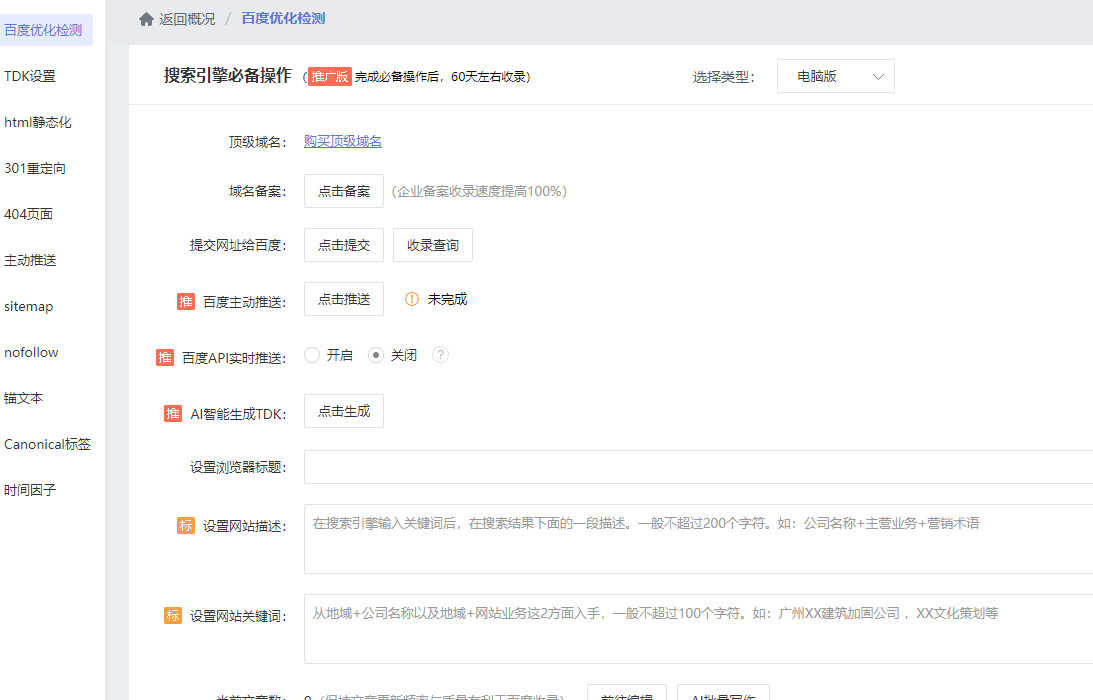The width and height of the screenshot is (1093, 700).
Task: Click into the 设置网站描述 textarea
Action: tap(698, 539)
